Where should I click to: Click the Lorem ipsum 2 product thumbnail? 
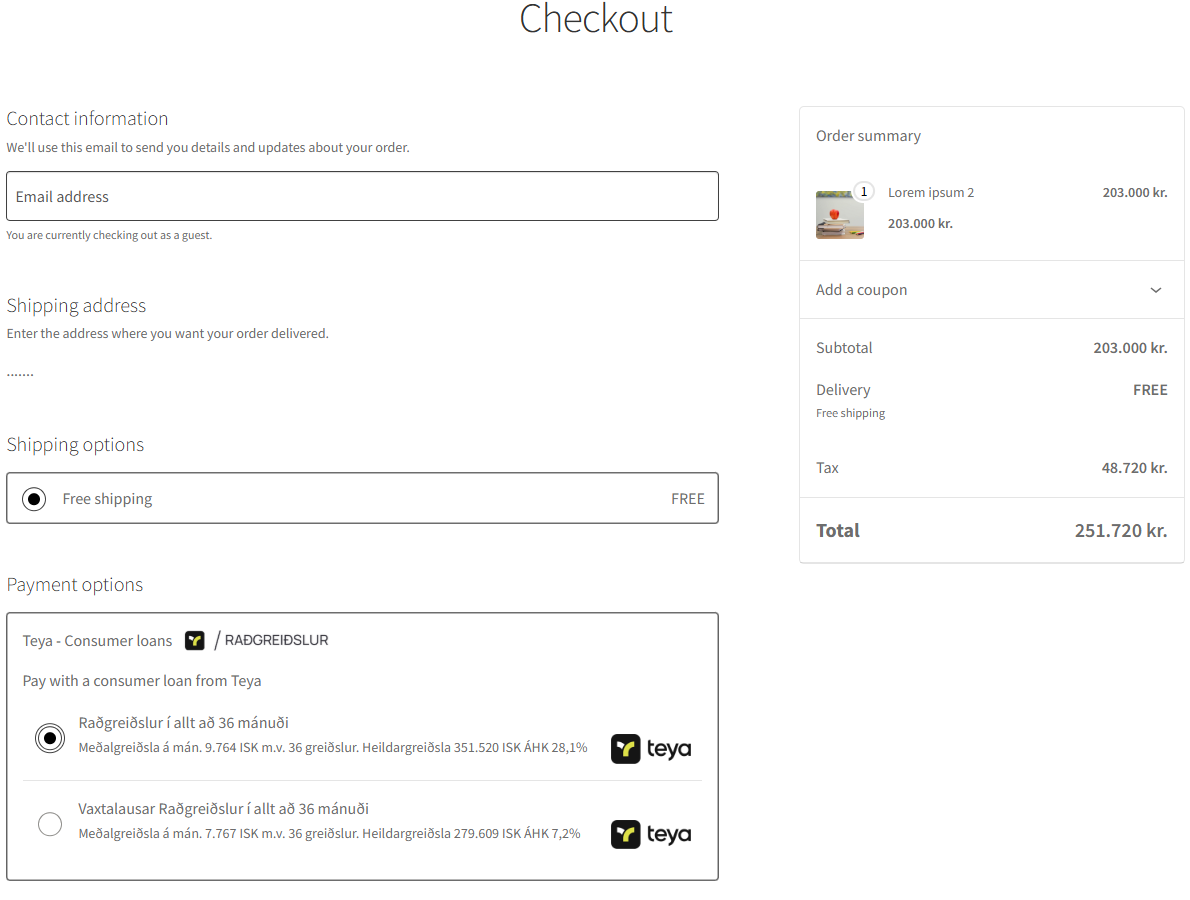[839, 215]
